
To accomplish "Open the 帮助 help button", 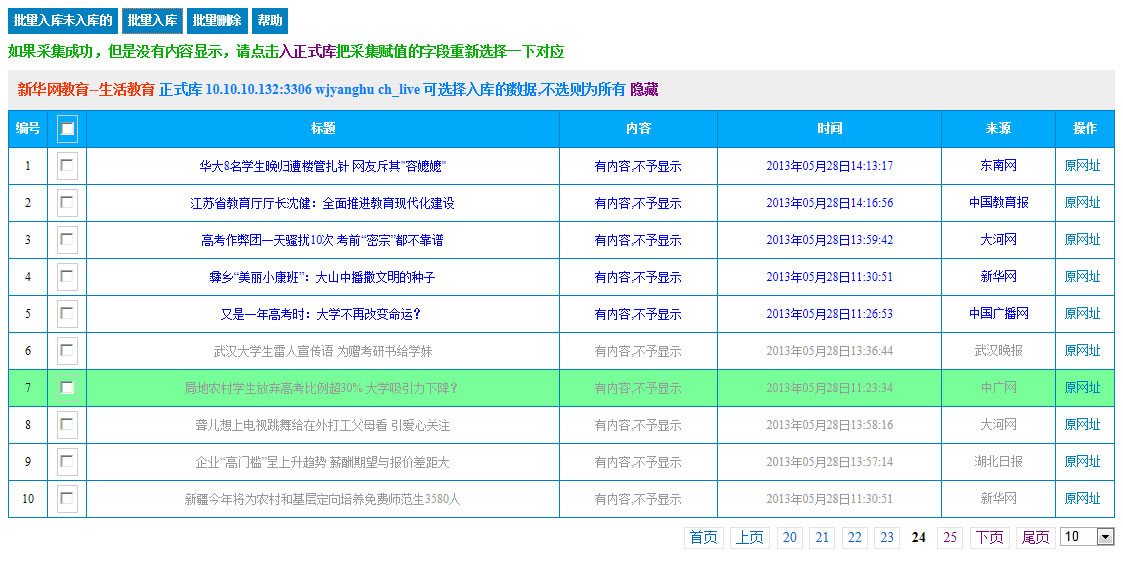I will point(269,21).
